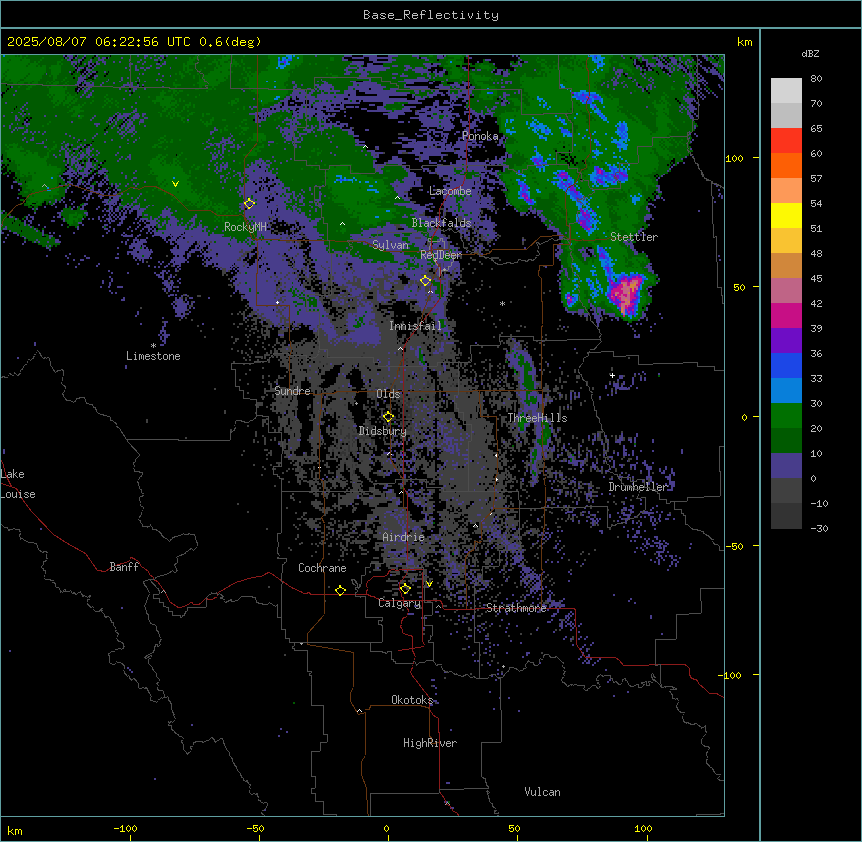Click the yellow diamond marker above Calgary label
The width and height of the screenshot is (862, 842).
[x=405, y=589]
